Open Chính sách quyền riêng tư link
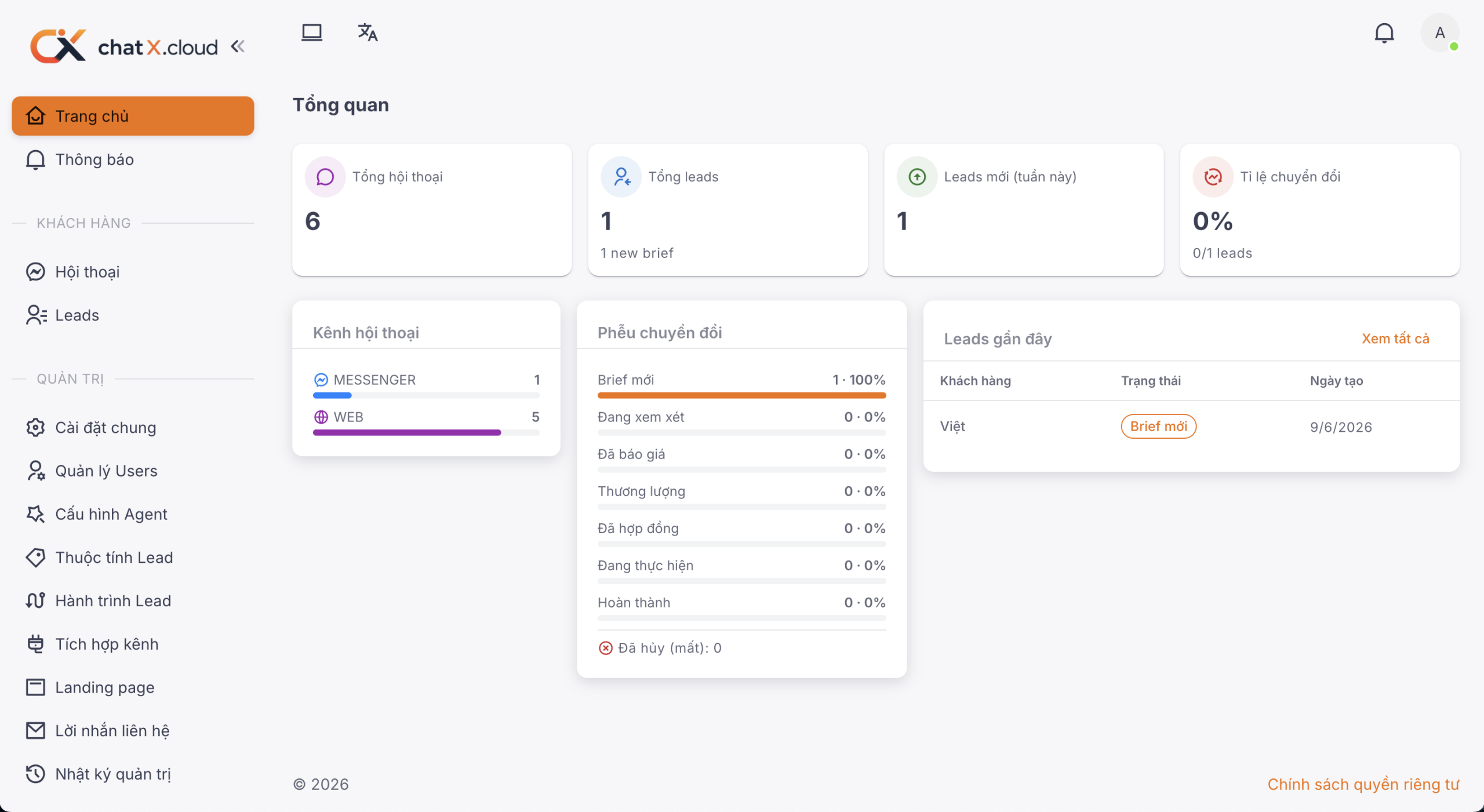The image size is (1484, 812). (1363, 784)
